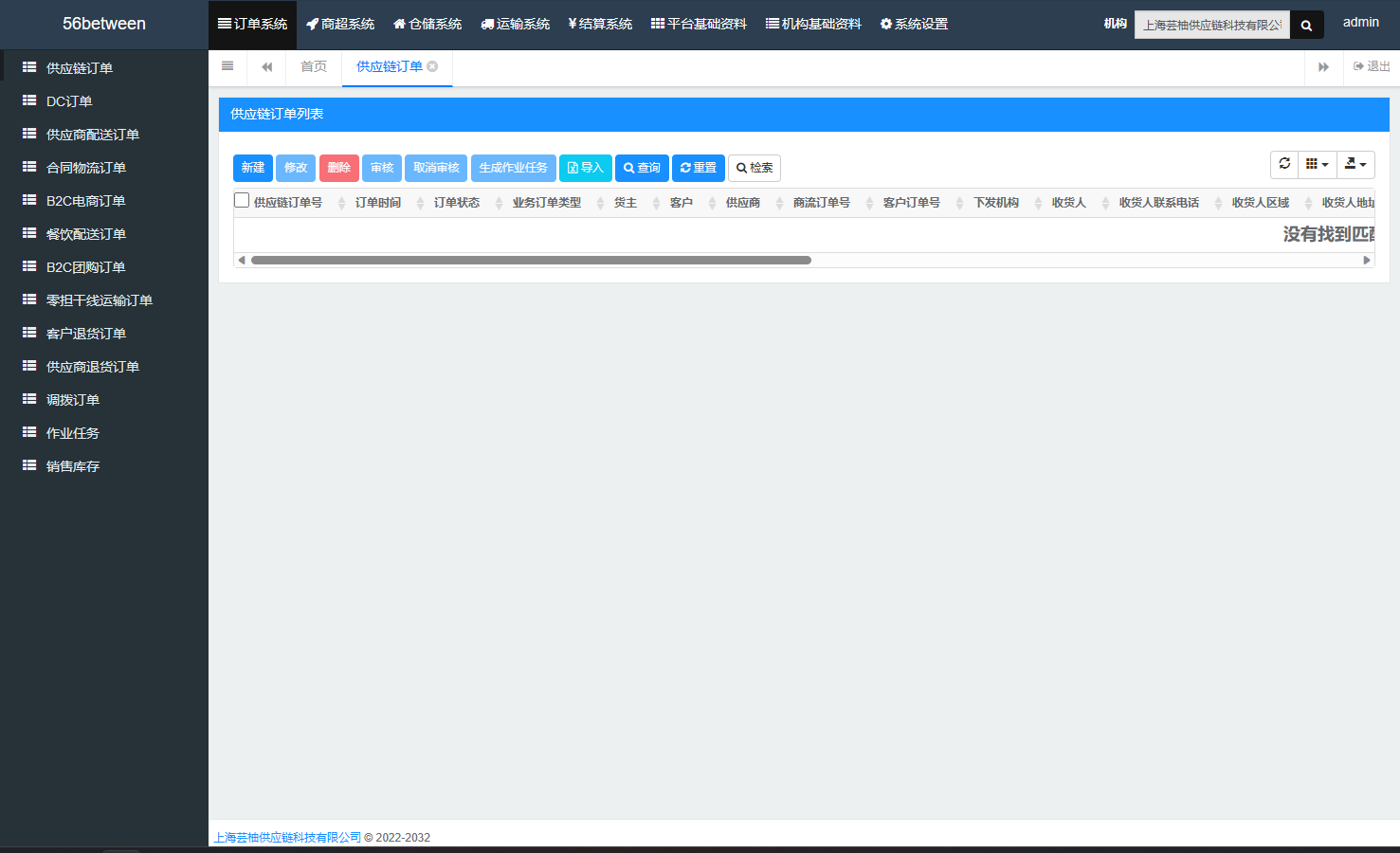Open the 机构基础资料 top menu
This screenshot has width=1400, height=853.
coord(813,24)
